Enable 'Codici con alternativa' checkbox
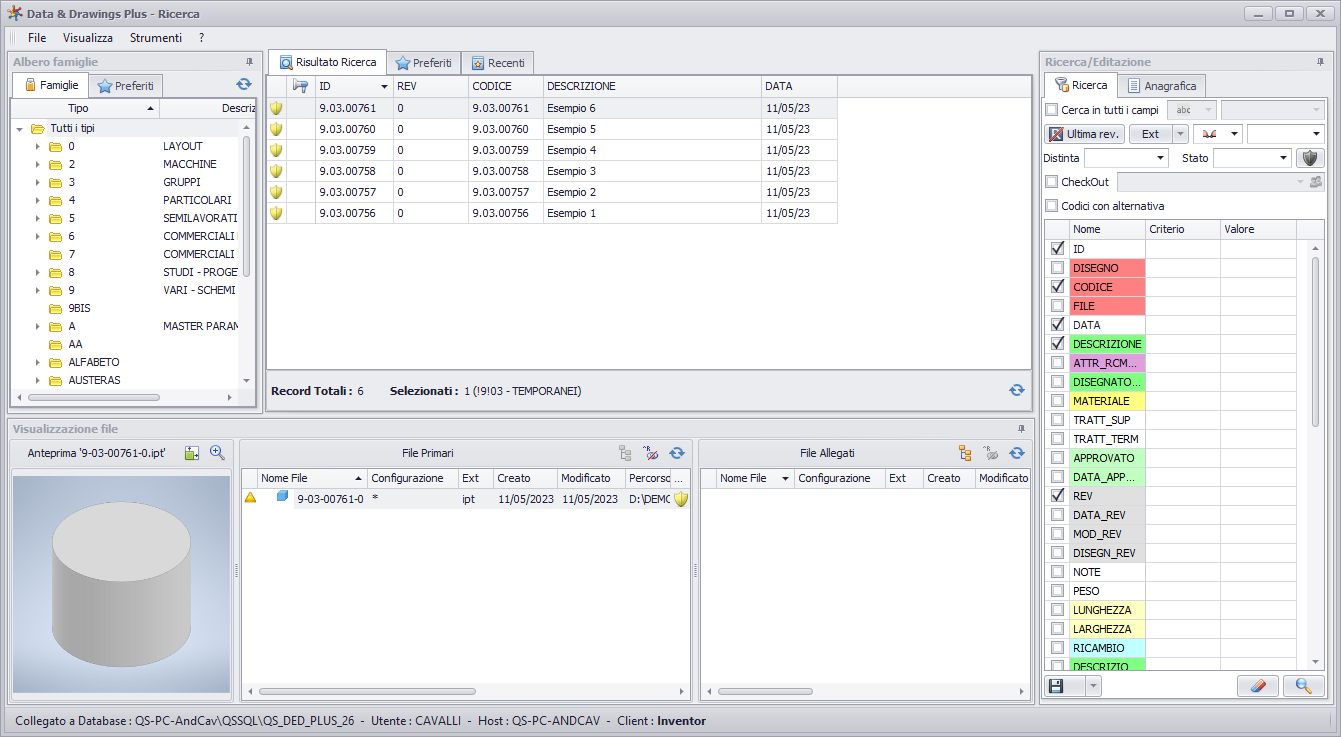This screenshot has width=1341, height=737. [1051, 206]
